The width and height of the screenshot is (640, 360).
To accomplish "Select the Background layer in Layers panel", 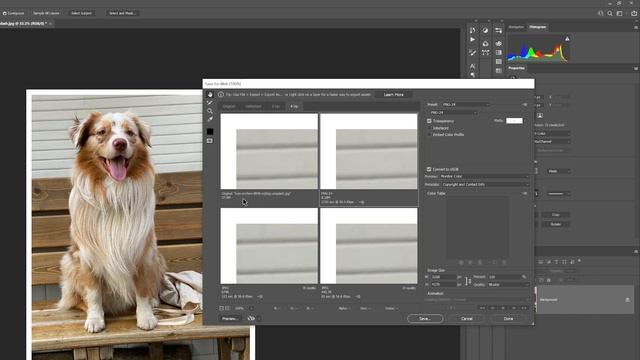I will tap(585, 300).
